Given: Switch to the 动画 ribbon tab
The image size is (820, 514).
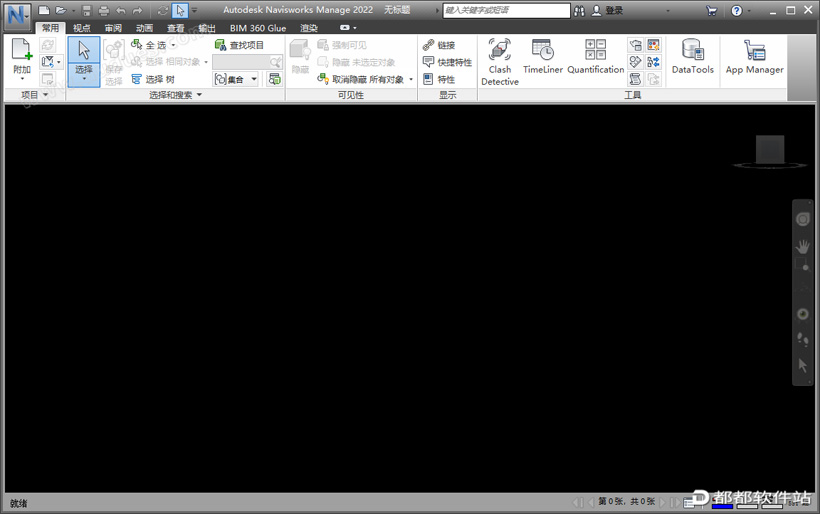Looking at the screenshot, I should pyautogui.click(x=144, y=28).
